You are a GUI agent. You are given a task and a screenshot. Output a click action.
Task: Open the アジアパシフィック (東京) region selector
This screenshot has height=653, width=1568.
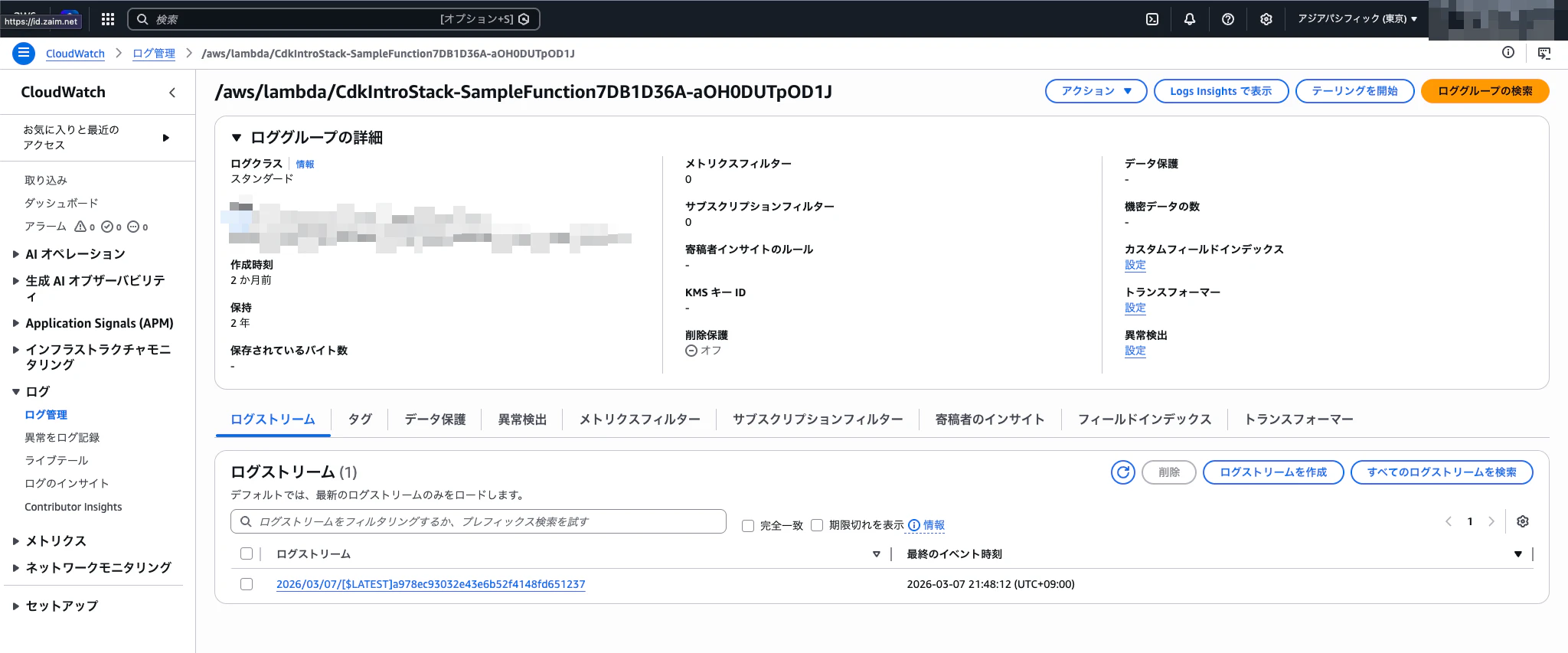1357,19
